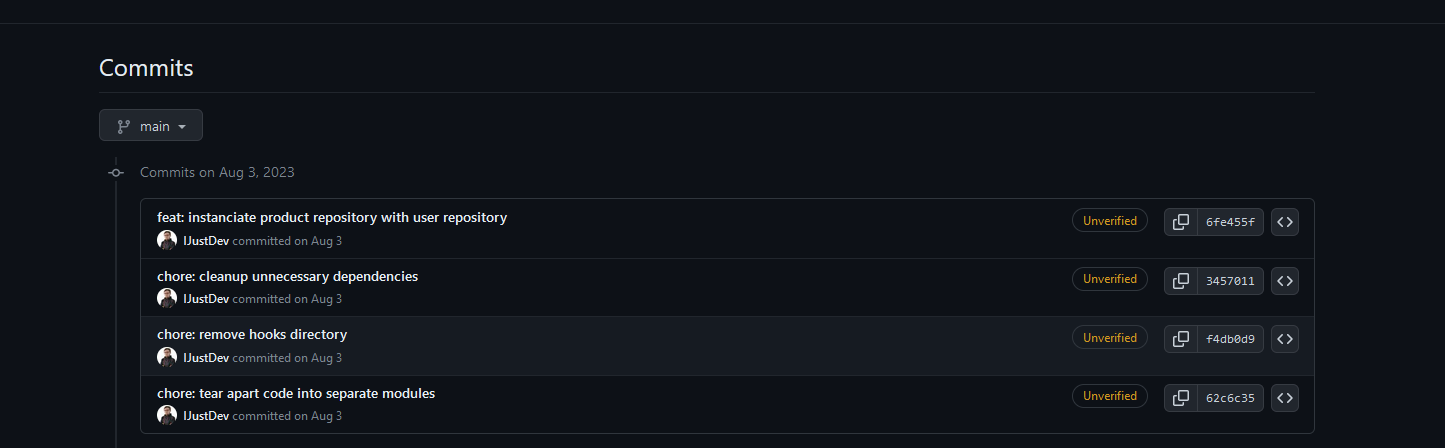Click Unverified badge on tear apart code commit
Image resolution: width=1445 pixels, height=448 pixels.
(1110, 396)
